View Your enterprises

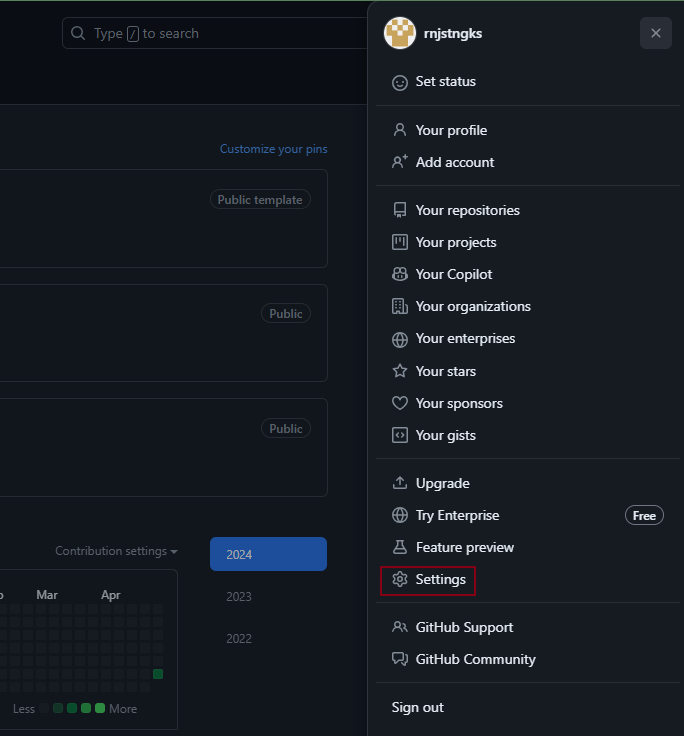coord(528,338)
